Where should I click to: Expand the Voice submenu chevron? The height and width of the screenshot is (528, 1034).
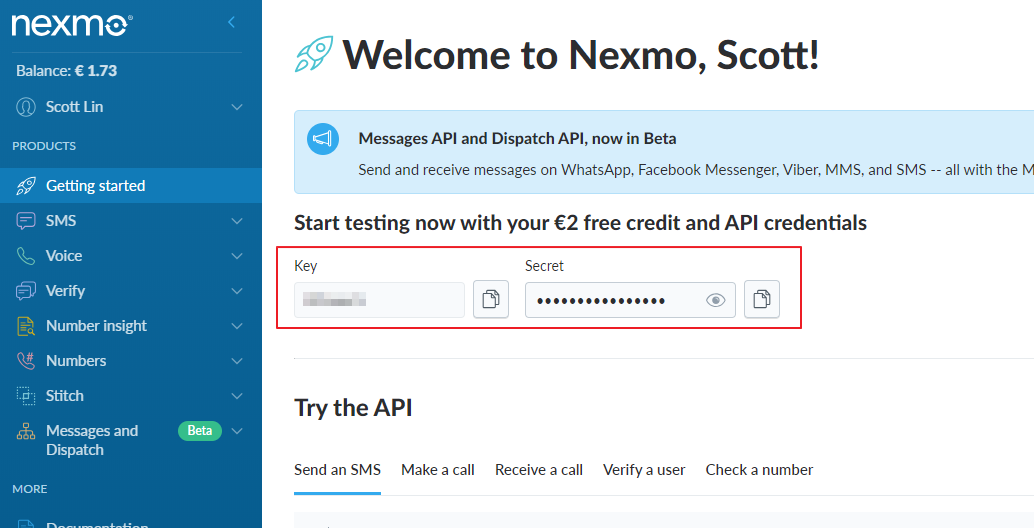(237, 256)
